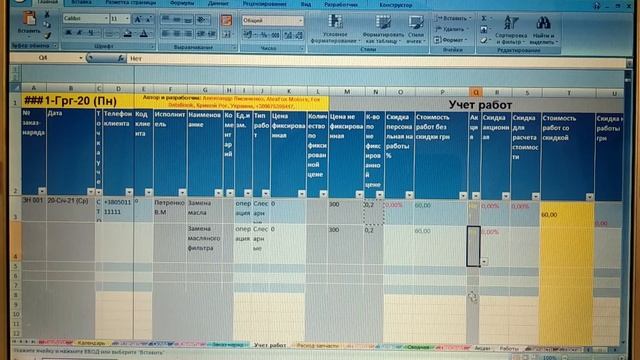The width and height of the screenshot is (640, 360).
Task: Increase indent in alignment group
Action: (212, 34)
